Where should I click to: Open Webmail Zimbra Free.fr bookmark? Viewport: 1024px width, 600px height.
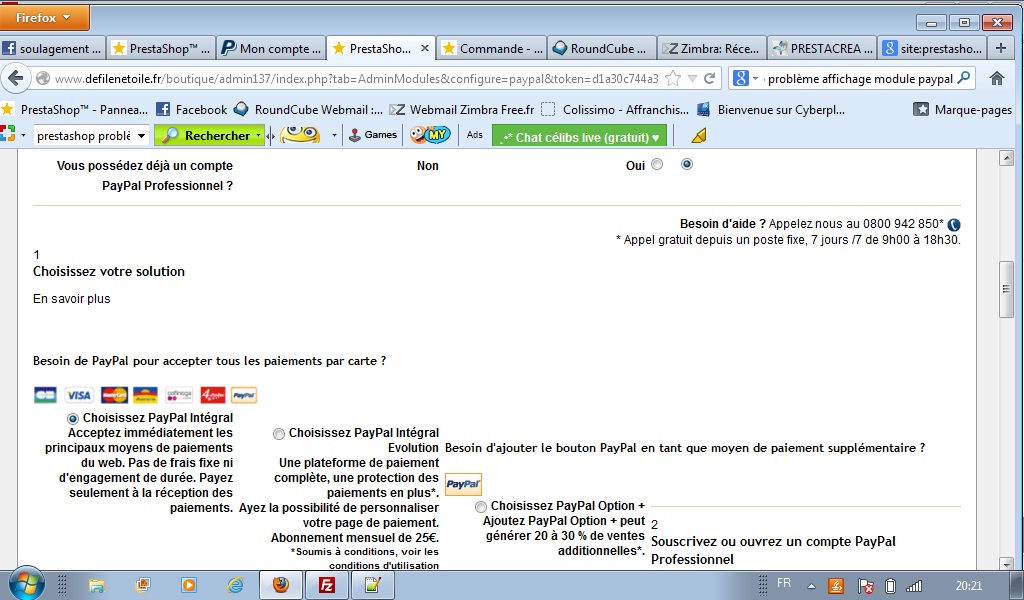[461, 110]
